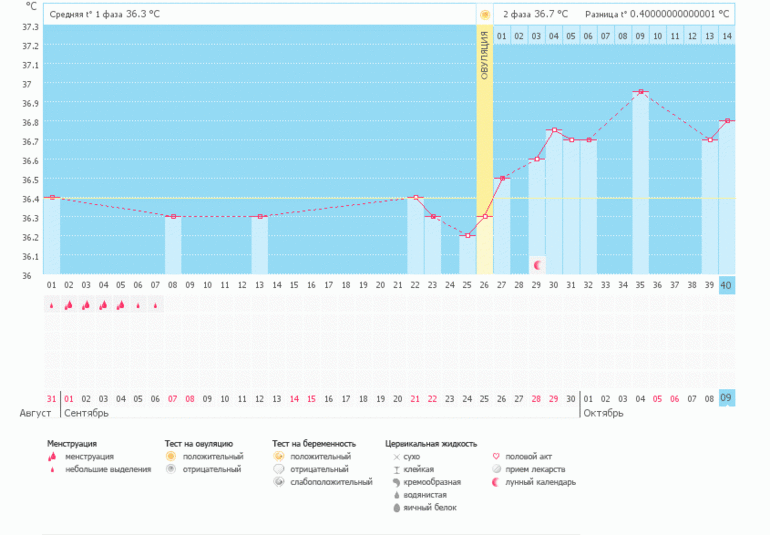Click the lowest temperature point on day 25
This screenshot has height=535, width=770.
pos(467,236)
